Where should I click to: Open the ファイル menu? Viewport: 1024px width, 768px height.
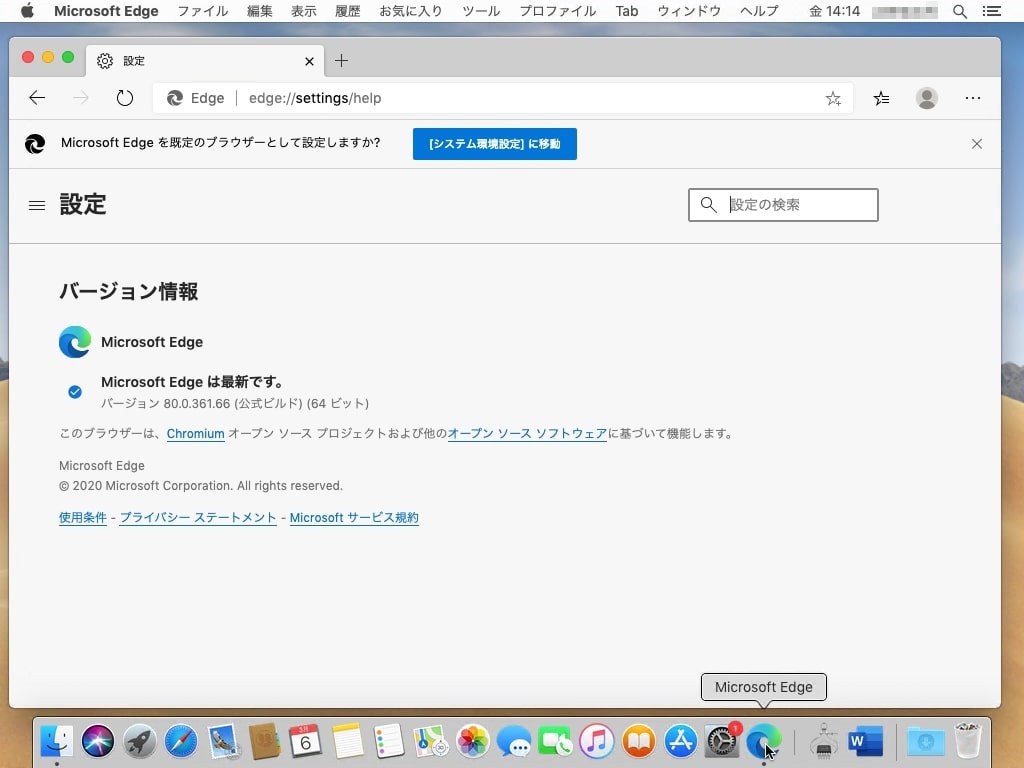pyautogui.click(x=202, y=11)
